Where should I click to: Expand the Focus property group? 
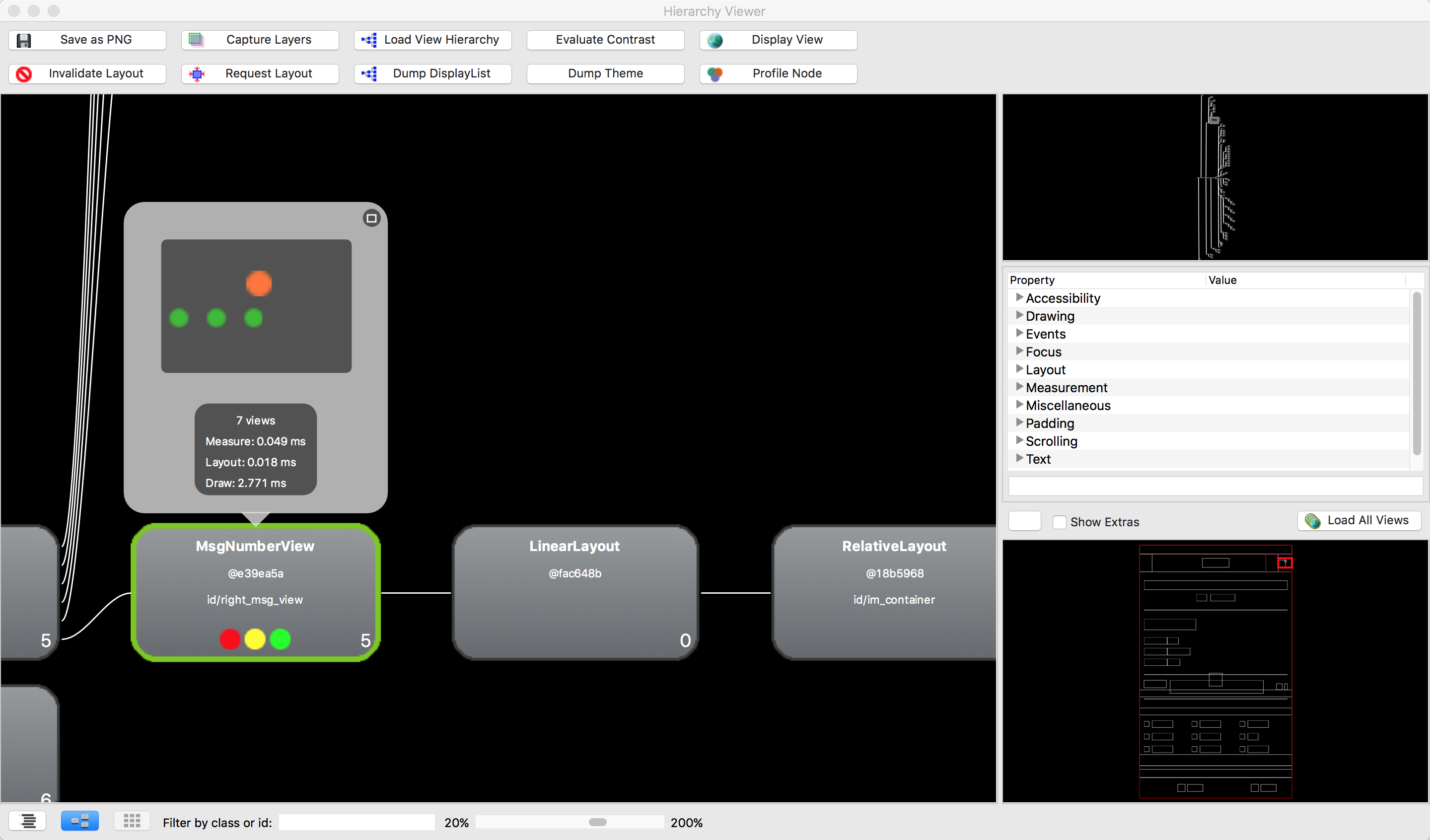(x=1019, y=351)
